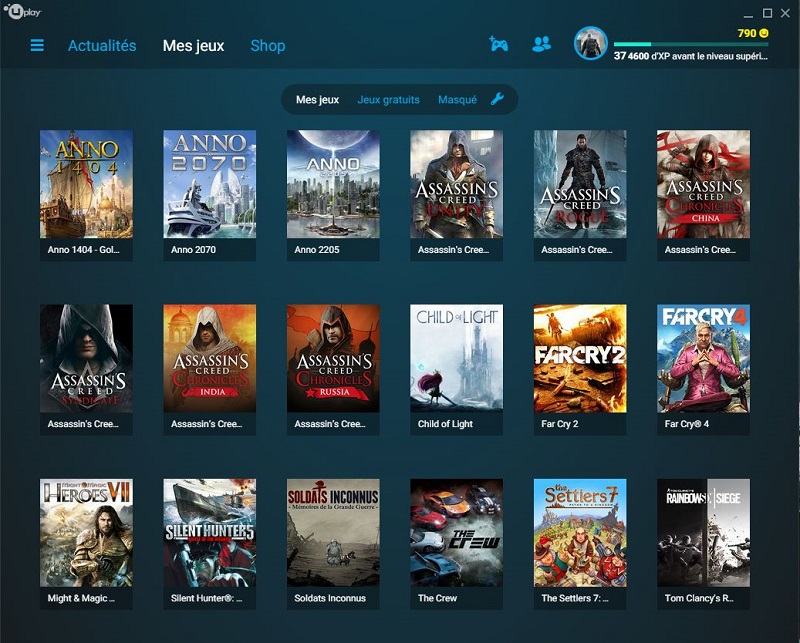800x643 pixels.
Task: Open the Anno 1404 cover
Action: pyautogui.click(x=86, y=184)
